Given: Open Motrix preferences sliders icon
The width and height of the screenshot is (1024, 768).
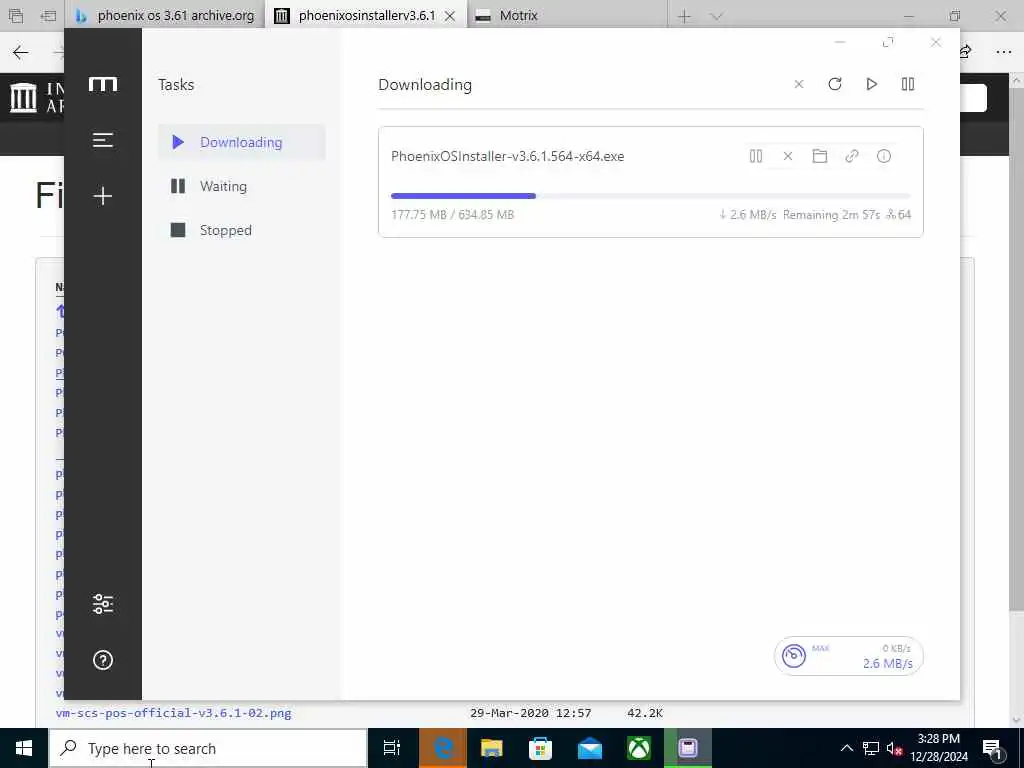Looking at the screenshot, I should click(x=103, y=603).
